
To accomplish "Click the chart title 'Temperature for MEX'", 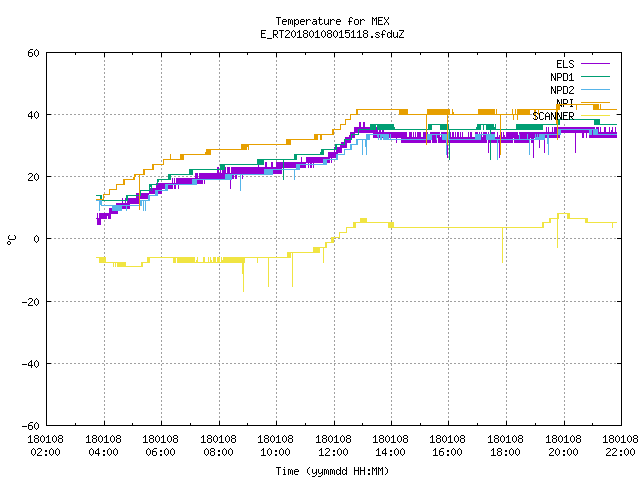I will tap(332, 21).
